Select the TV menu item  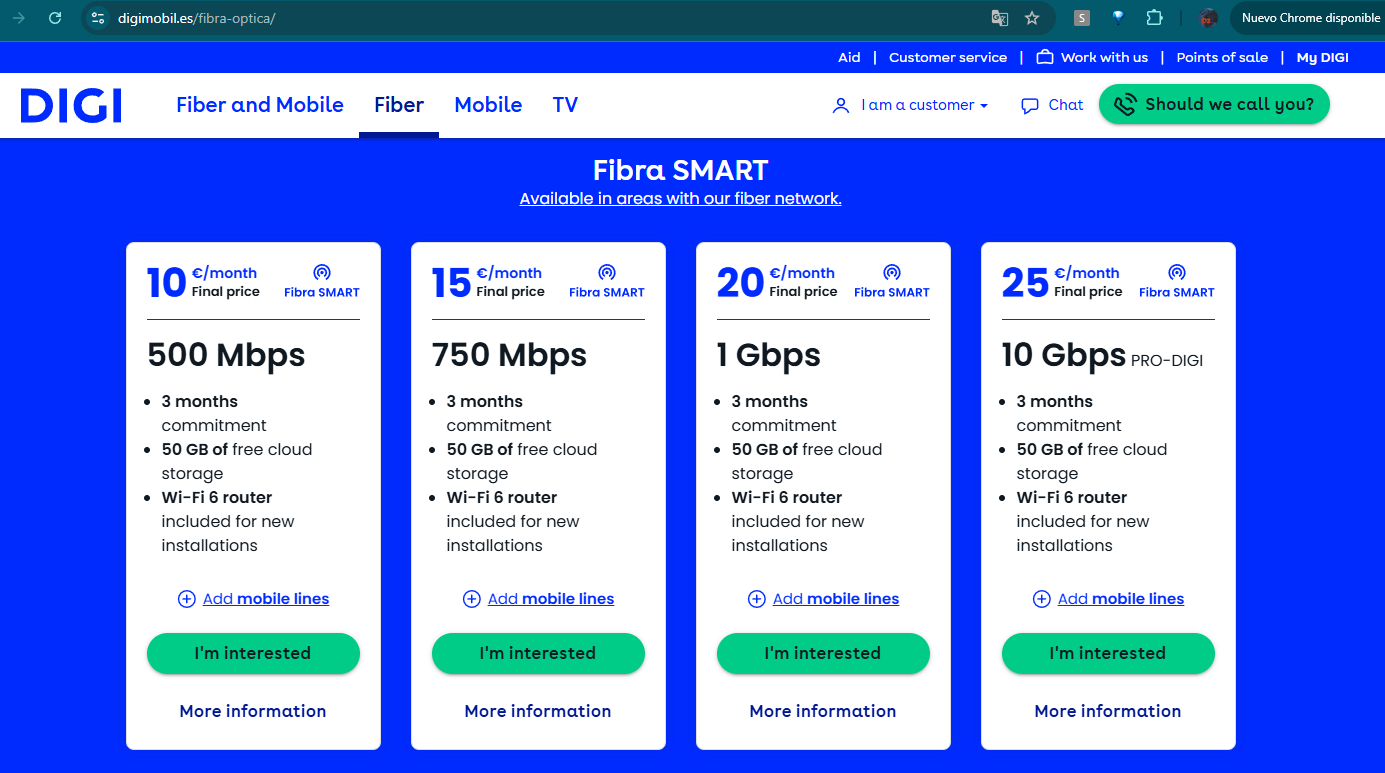[x=565, y=105]
